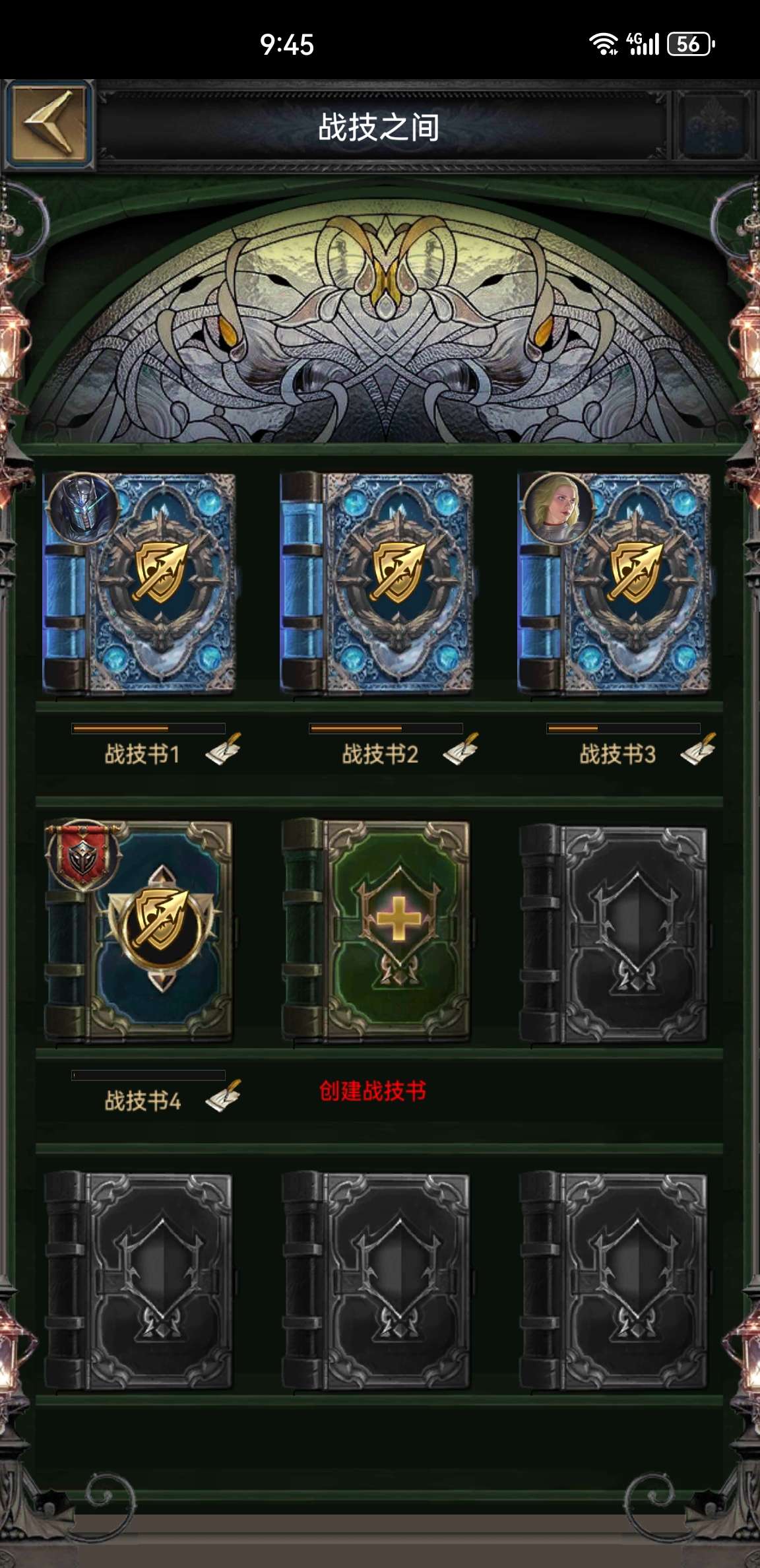
Task: Click progress bar above 战技书2
Action: [x=386, y=729]
